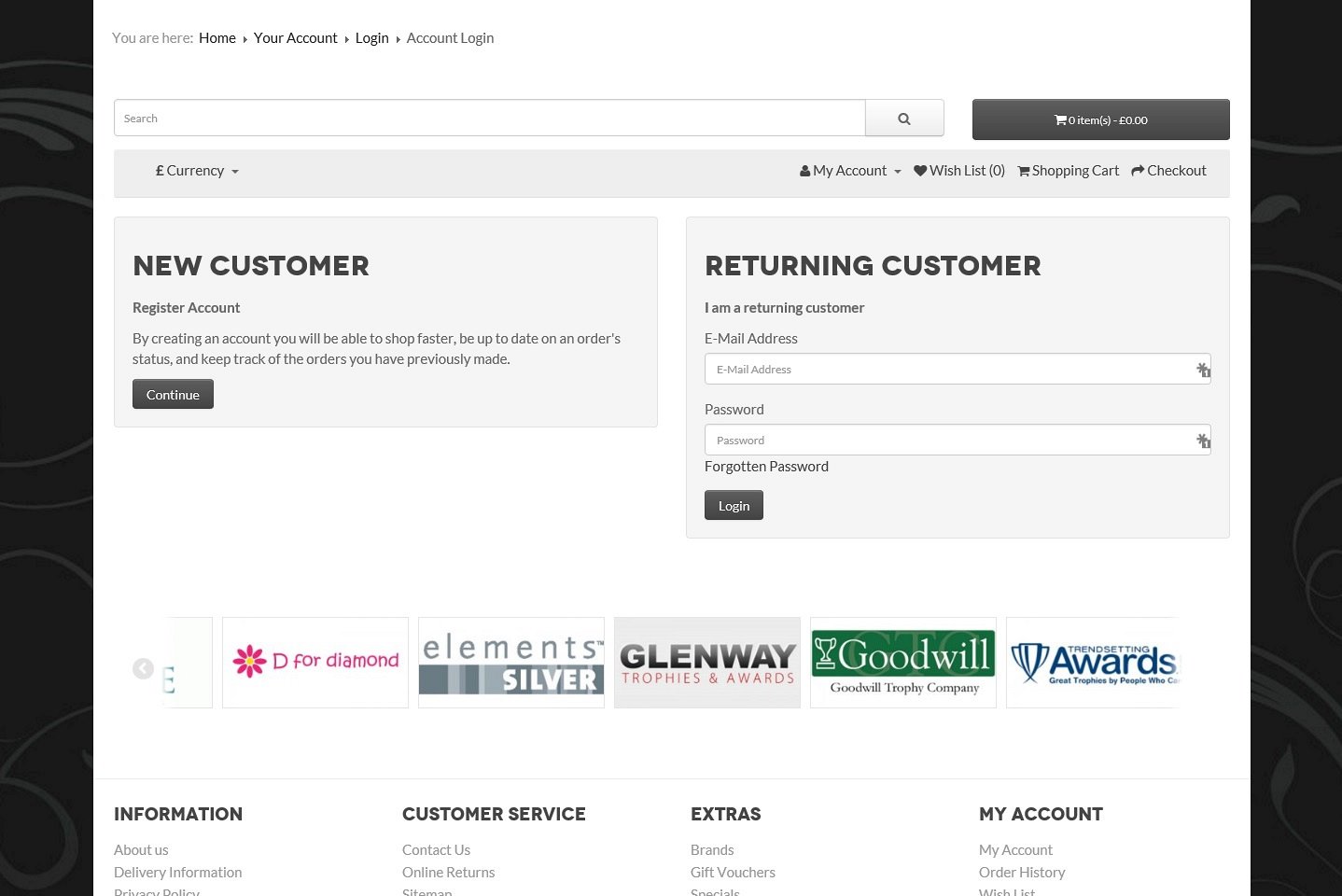Open the Glenway Trophies & Awards logo
Viewport: 1342px width, 896px height.
point(707,662)
